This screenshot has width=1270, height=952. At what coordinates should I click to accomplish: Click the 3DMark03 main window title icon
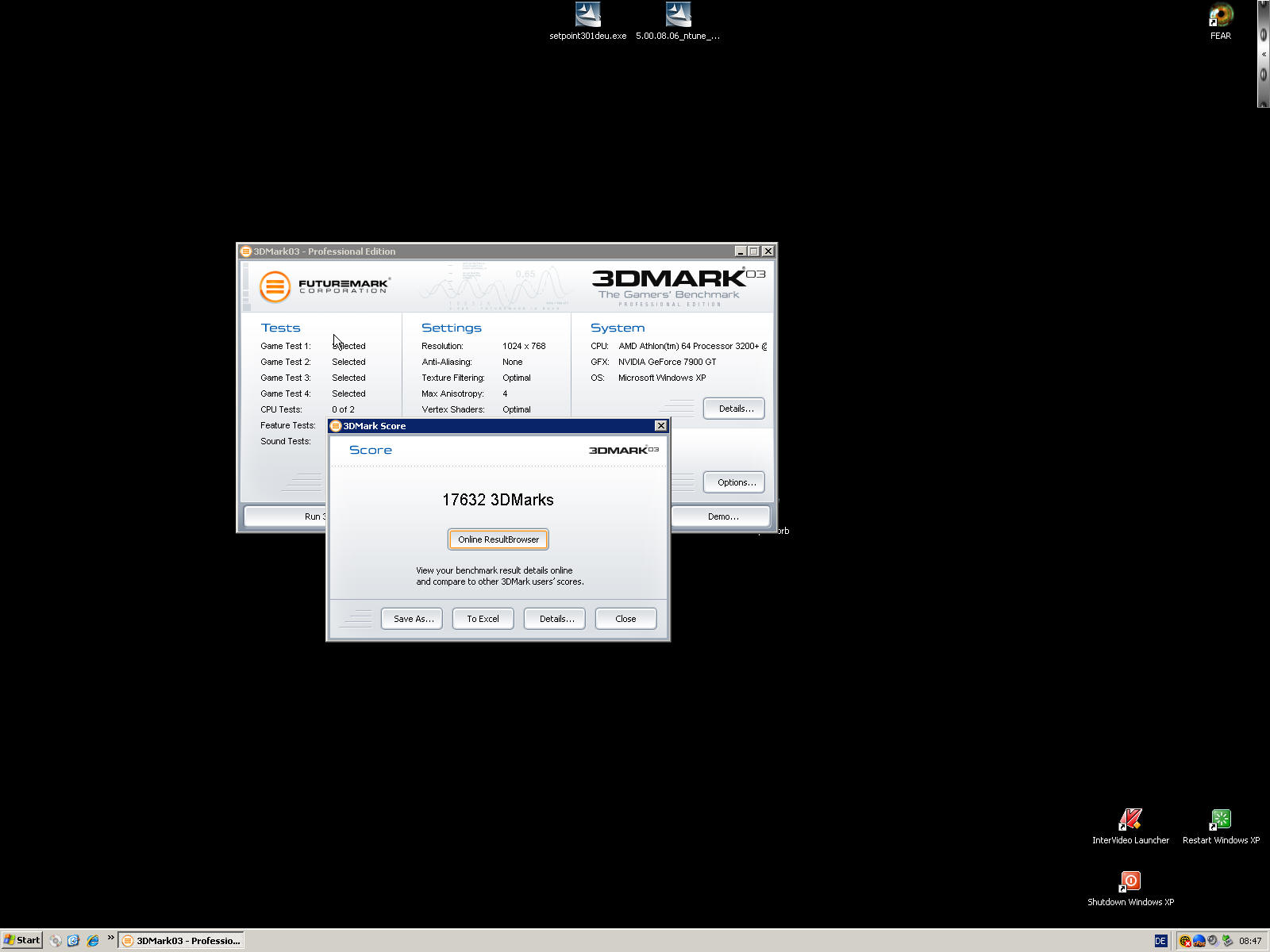(x=246, y=251)
